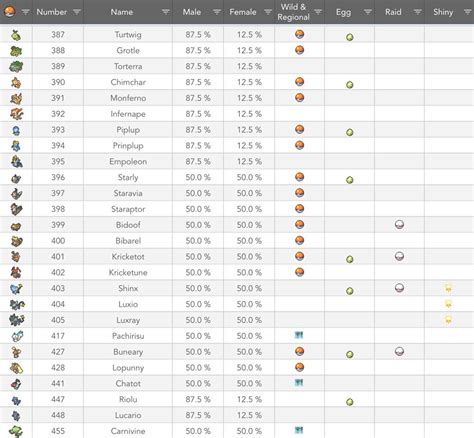
Task: Open the Number column filter dropdown
Action: pyautogui.click(x=77, y=12)
